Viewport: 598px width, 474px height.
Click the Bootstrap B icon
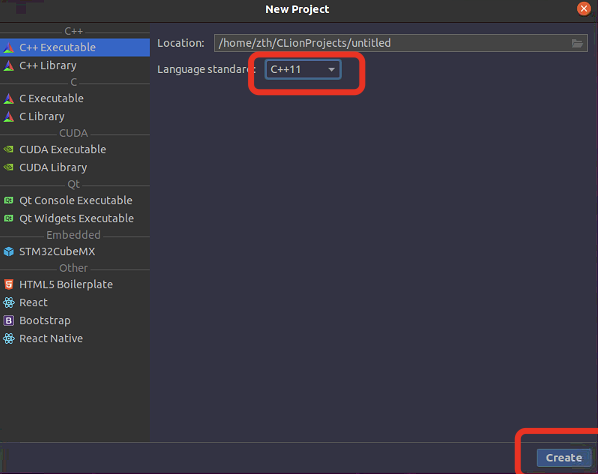click(x=9, y=320)
